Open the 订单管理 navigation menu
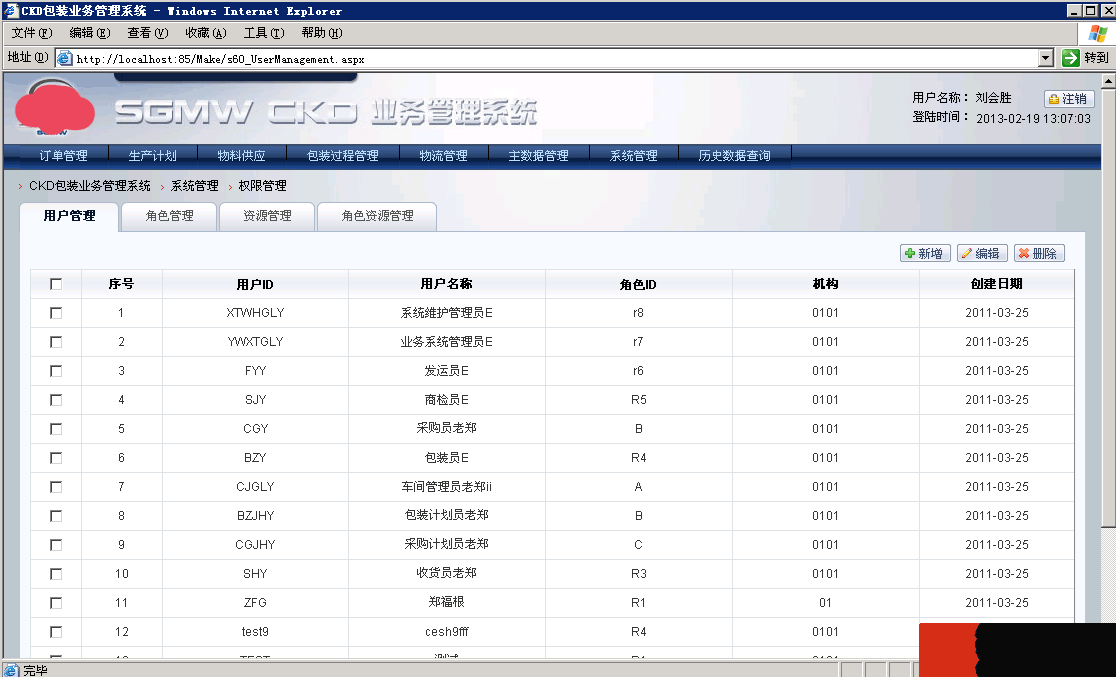This screenshot has height=677, width=1116. [63, 155]
